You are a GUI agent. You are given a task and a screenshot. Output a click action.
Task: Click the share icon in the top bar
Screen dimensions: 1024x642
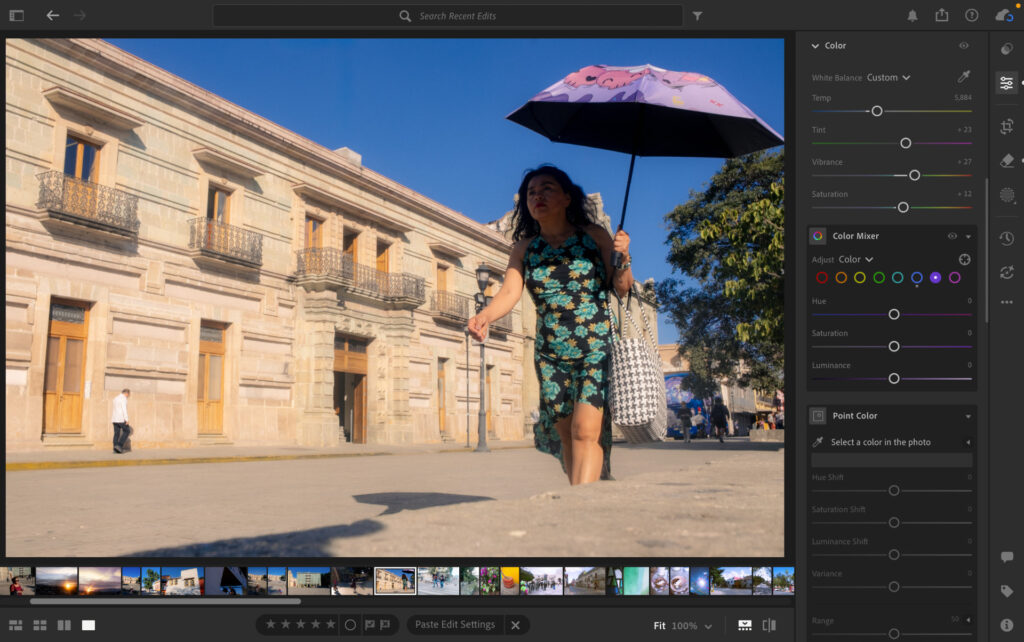tap(942, 16)
